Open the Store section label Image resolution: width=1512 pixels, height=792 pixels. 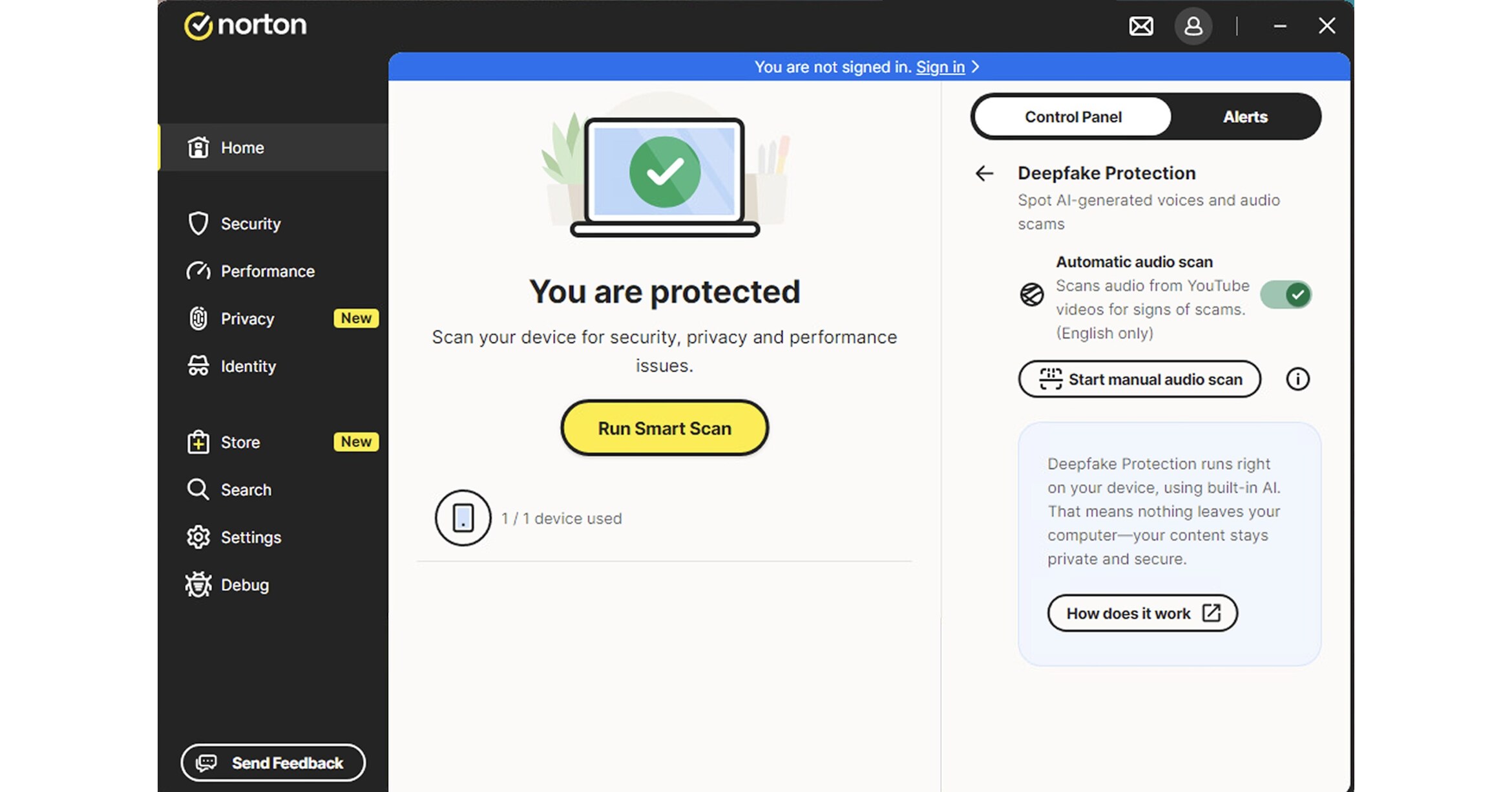(240, 442)
